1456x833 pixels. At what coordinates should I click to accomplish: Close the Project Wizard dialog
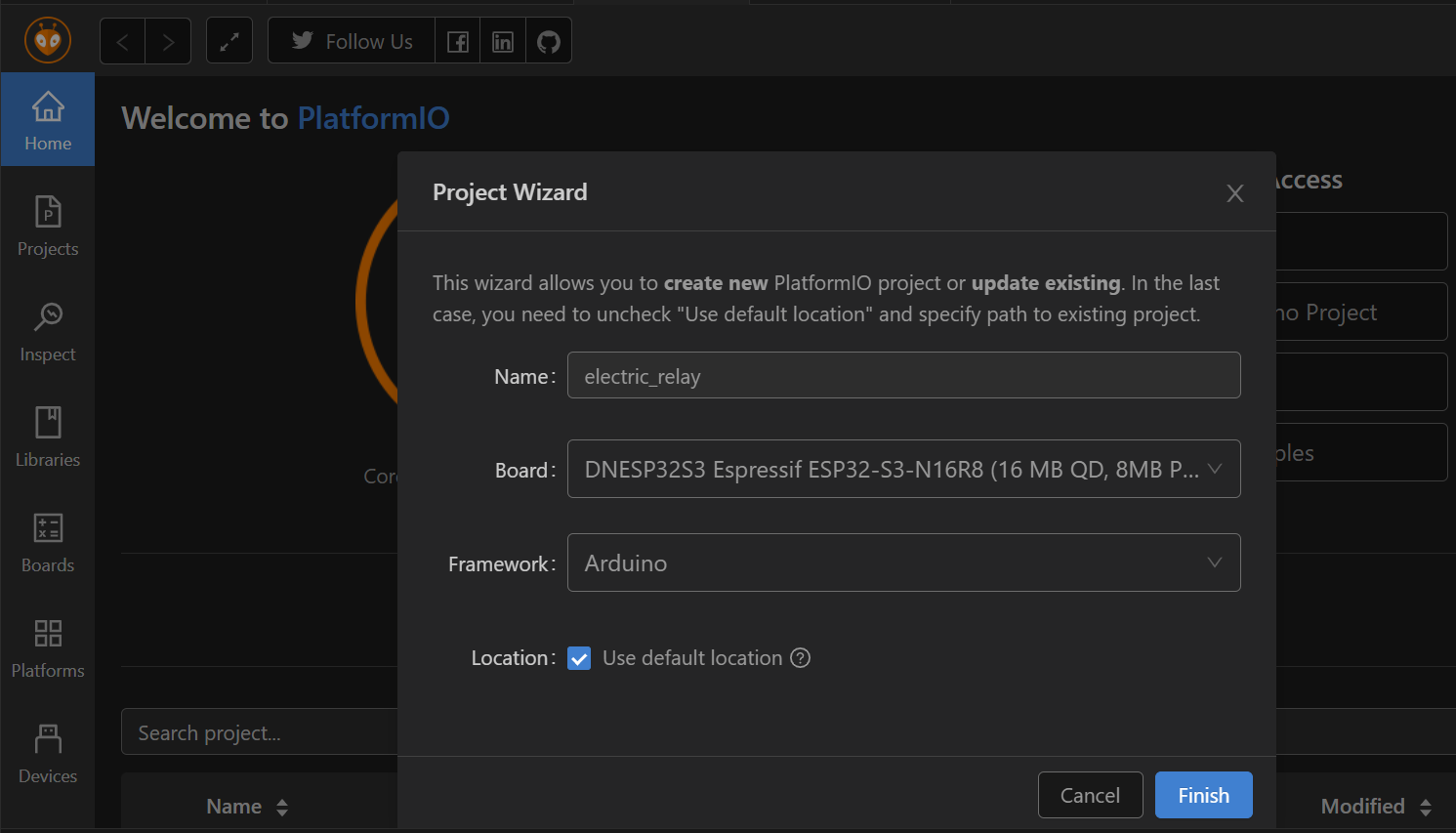1235,193
